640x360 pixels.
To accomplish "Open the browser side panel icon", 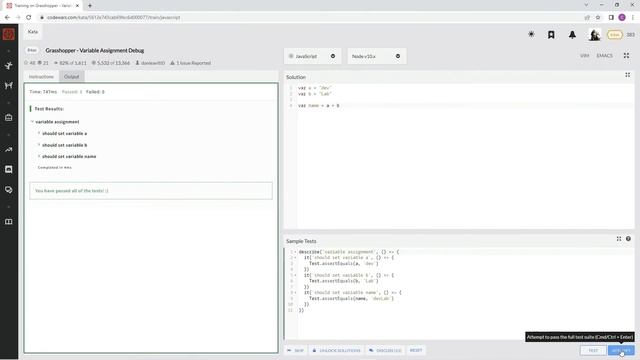I will pyautogui.click(x=611, y=17).
